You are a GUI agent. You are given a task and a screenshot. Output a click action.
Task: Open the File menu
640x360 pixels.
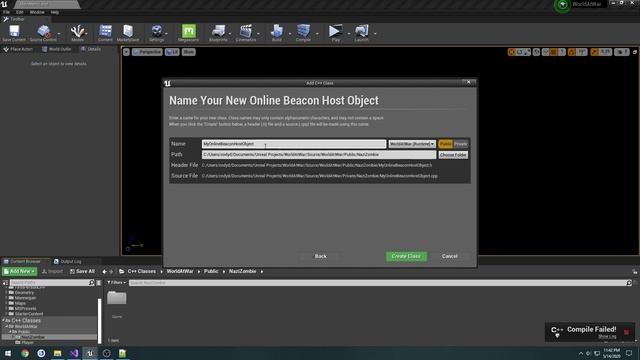tap(7, 12)
